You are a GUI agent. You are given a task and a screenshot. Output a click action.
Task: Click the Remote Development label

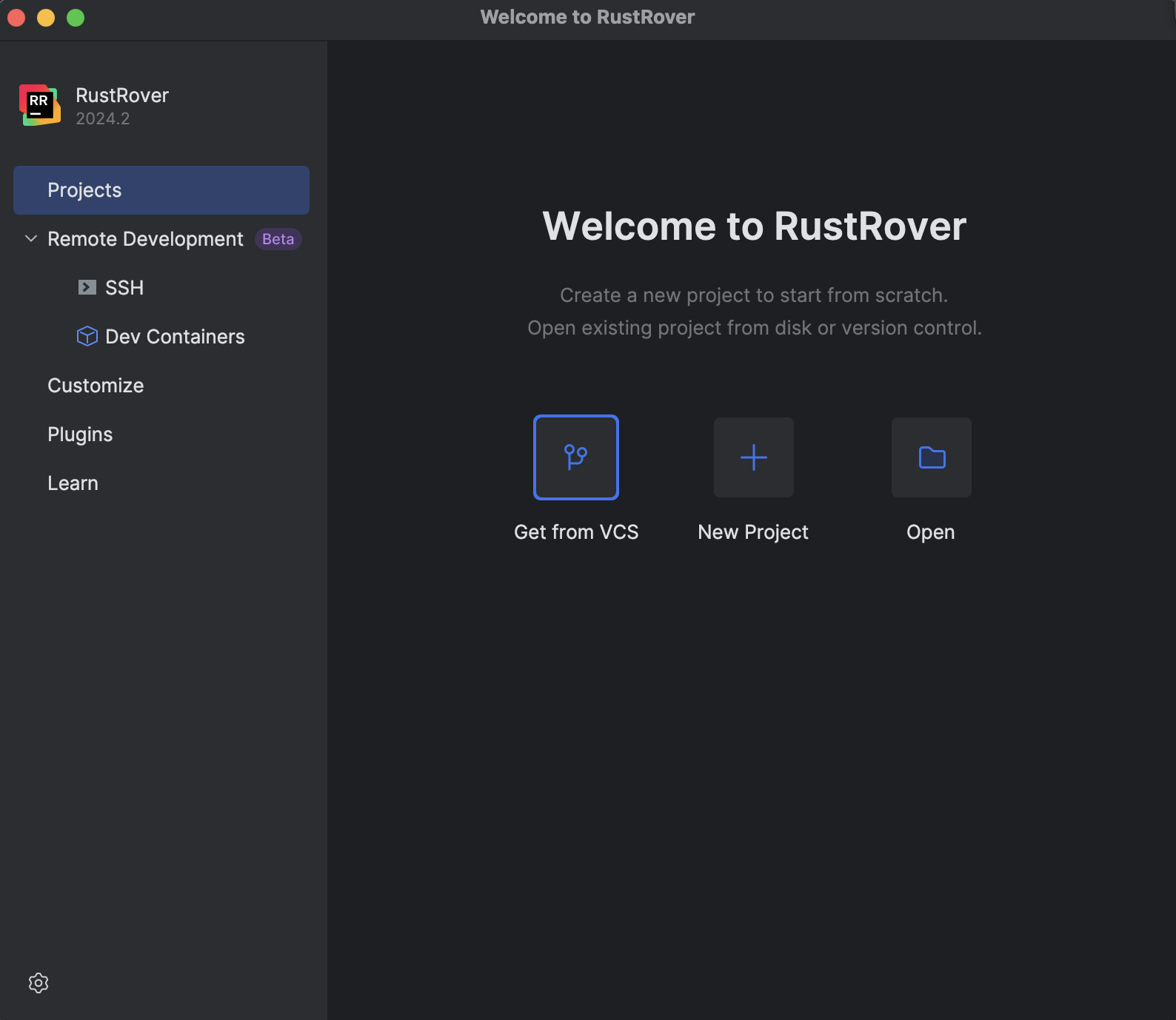point(145,239)
